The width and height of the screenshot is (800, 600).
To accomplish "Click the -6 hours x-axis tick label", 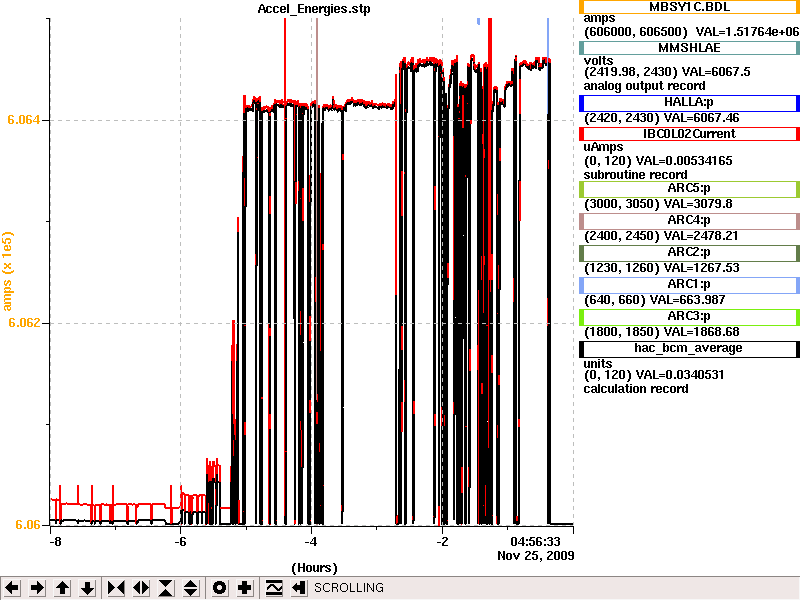I will click(x=180, y=542).
